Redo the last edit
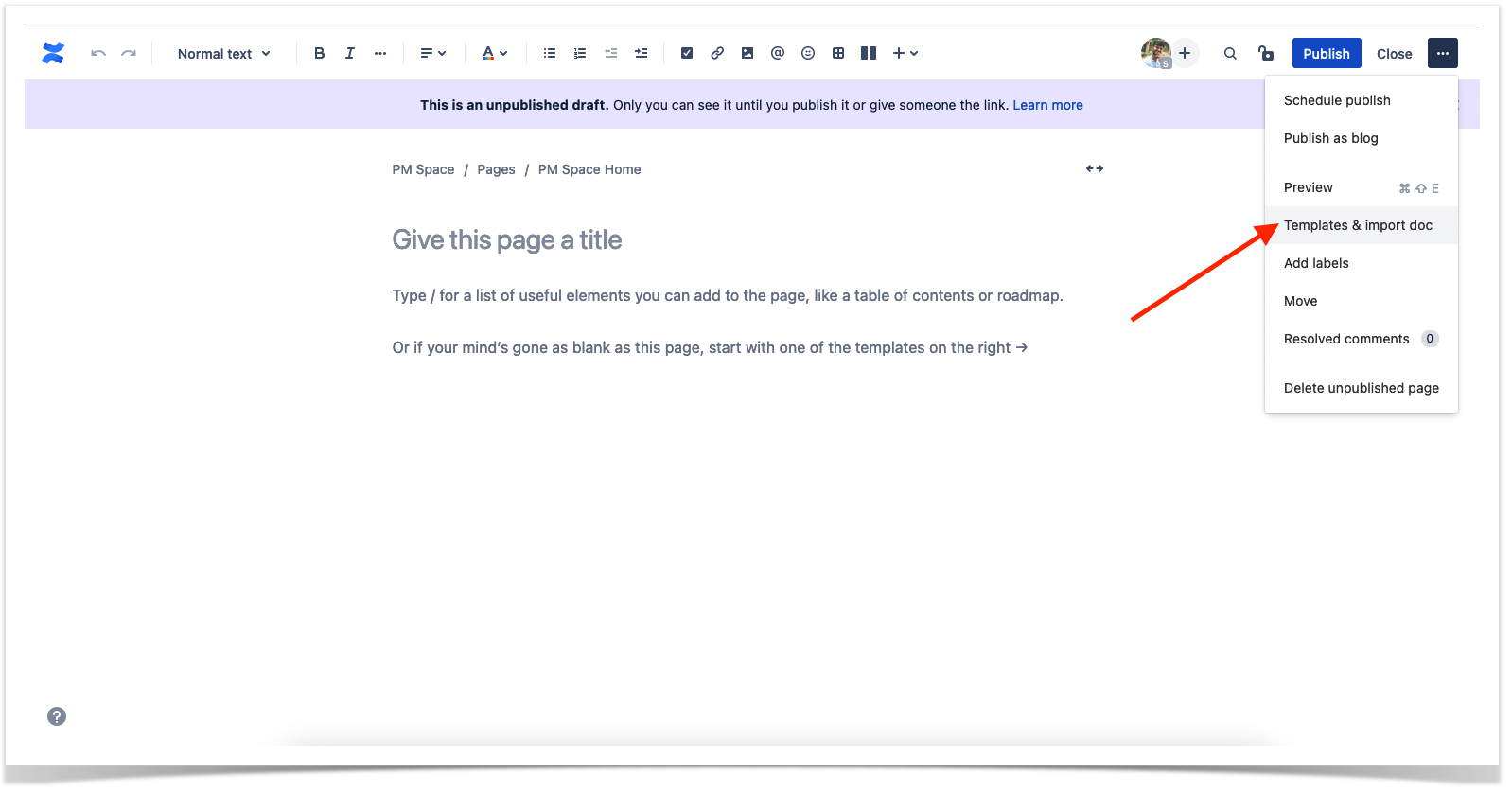This screenshot has height=792, width=1512. tap(129, 53)
